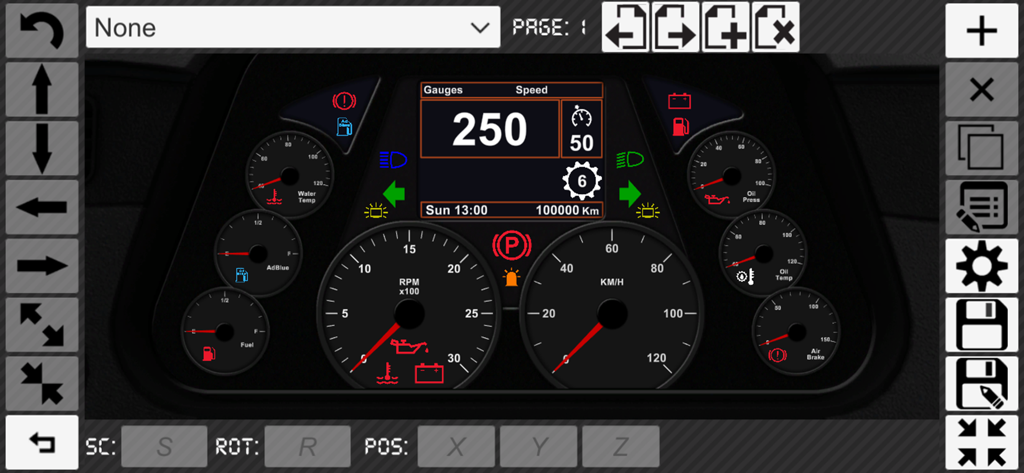Click the position Y input field
This screenshot has height=473, width=1024.
tap(539, 447)
